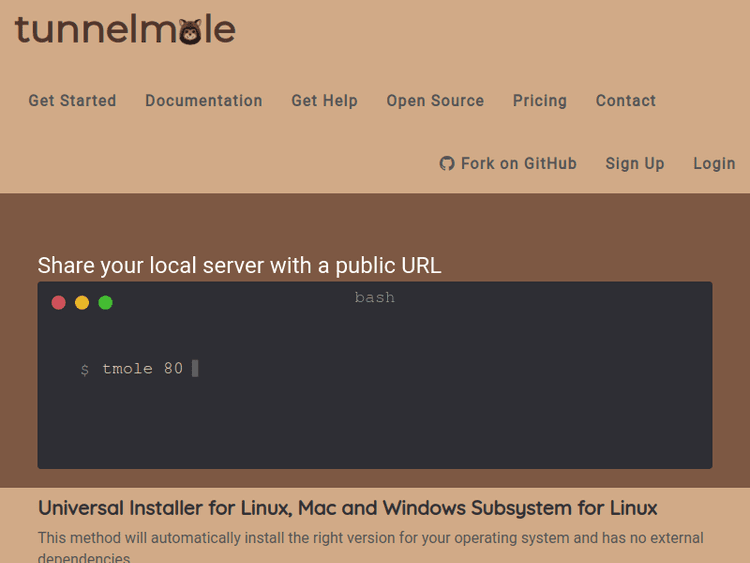This screenshot has width=750, height=563.
Task: Open the Get Started page
Action: 72,101
